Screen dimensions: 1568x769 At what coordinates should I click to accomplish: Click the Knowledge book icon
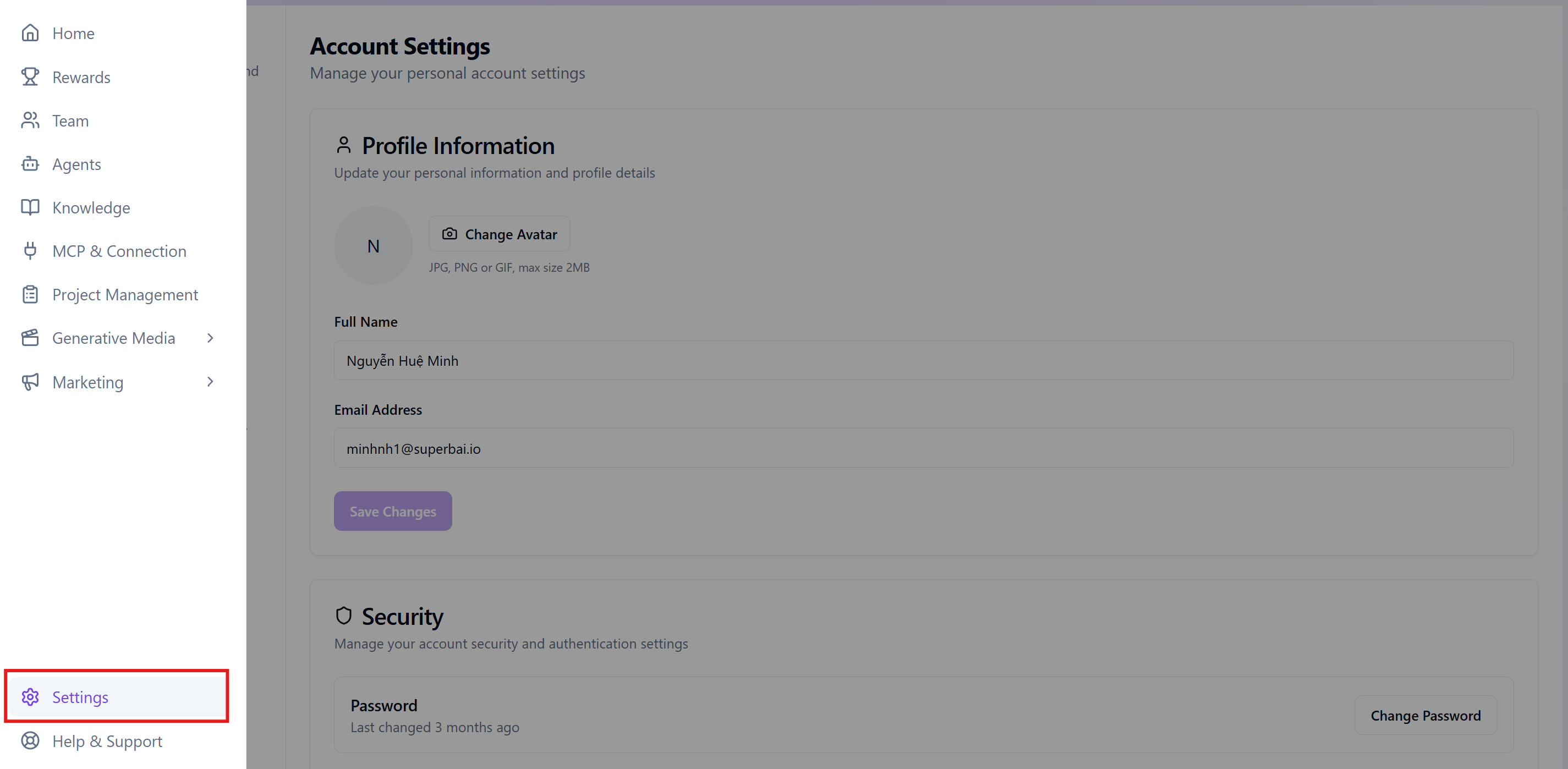coord(30,207)
